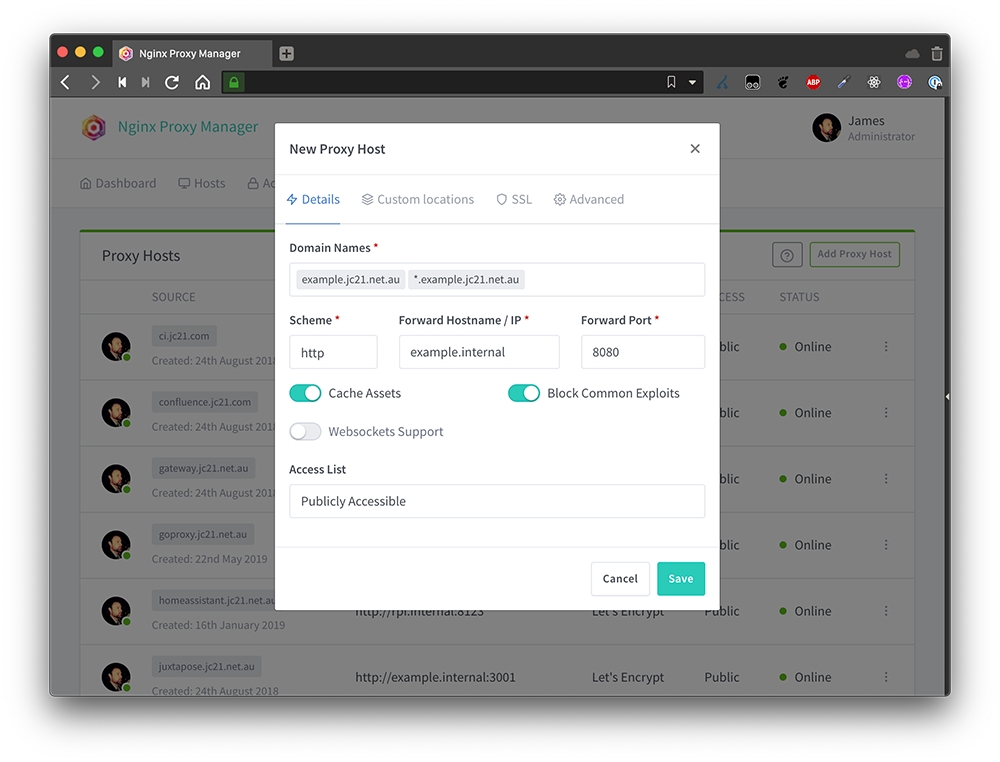Enable Websockets Support toggle
1000x762 pixels.
[x=305, y=432]
